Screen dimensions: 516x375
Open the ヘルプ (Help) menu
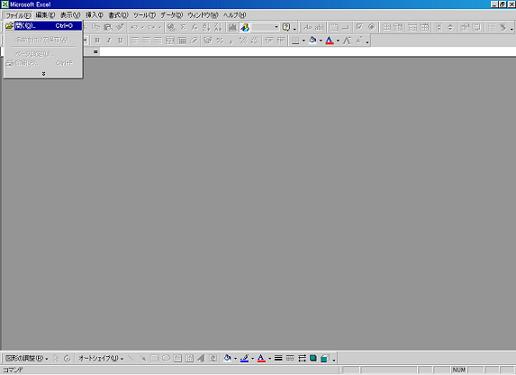[x=235, y=15]
